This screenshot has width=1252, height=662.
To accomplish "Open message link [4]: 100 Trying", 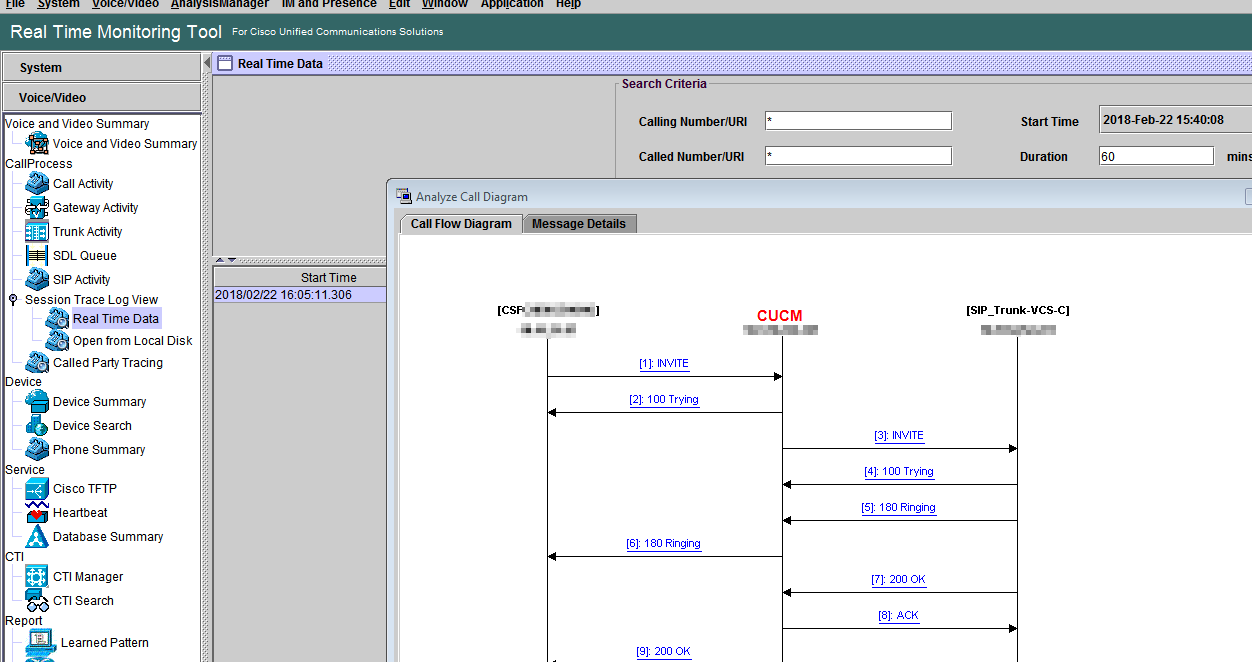I will tap(899, 472).
